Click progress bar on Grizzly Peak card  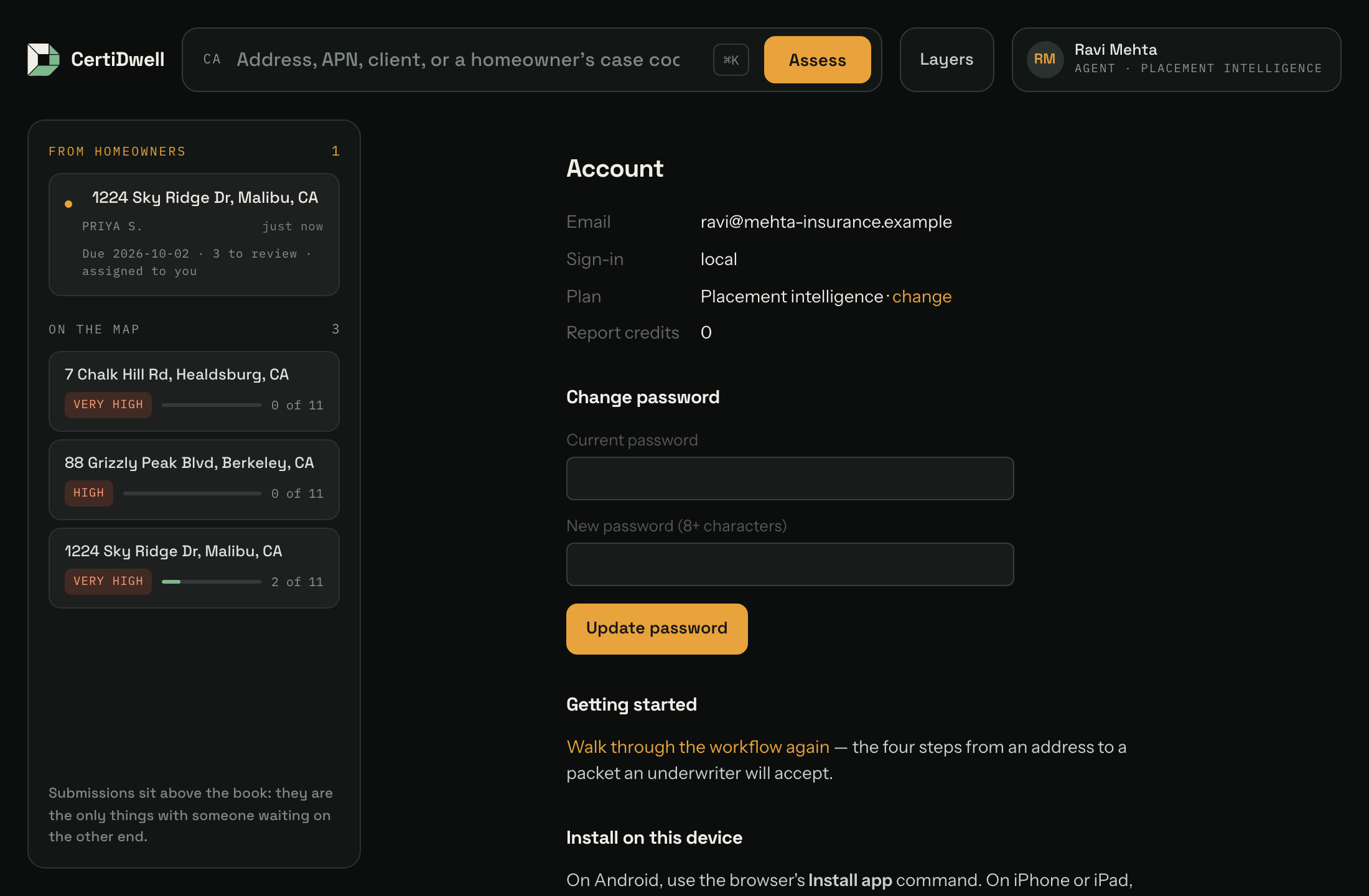192,493
